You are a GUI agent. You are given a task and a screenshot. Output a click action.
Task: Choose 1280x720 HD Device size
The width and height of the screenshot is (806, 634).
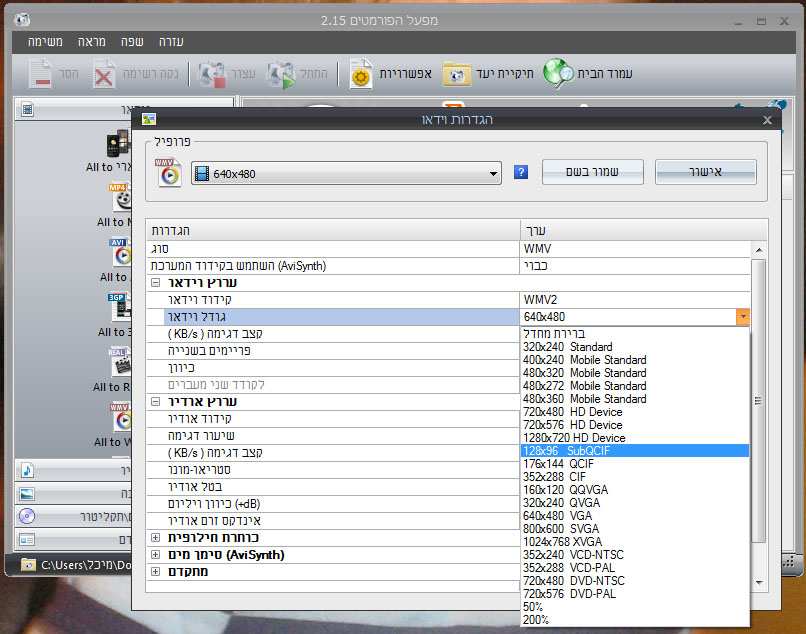[x=635, y=438]
